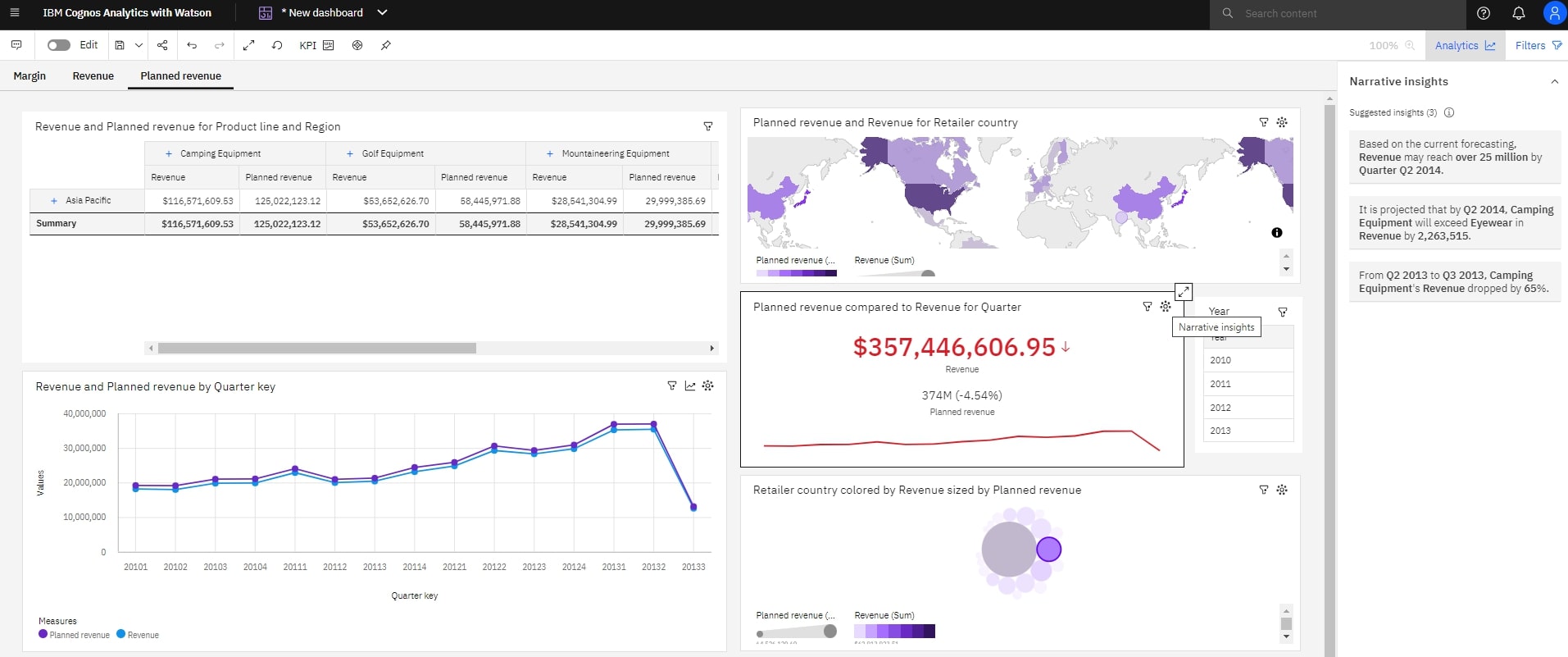Open the hamburger navigation menu

pos(15,13)
